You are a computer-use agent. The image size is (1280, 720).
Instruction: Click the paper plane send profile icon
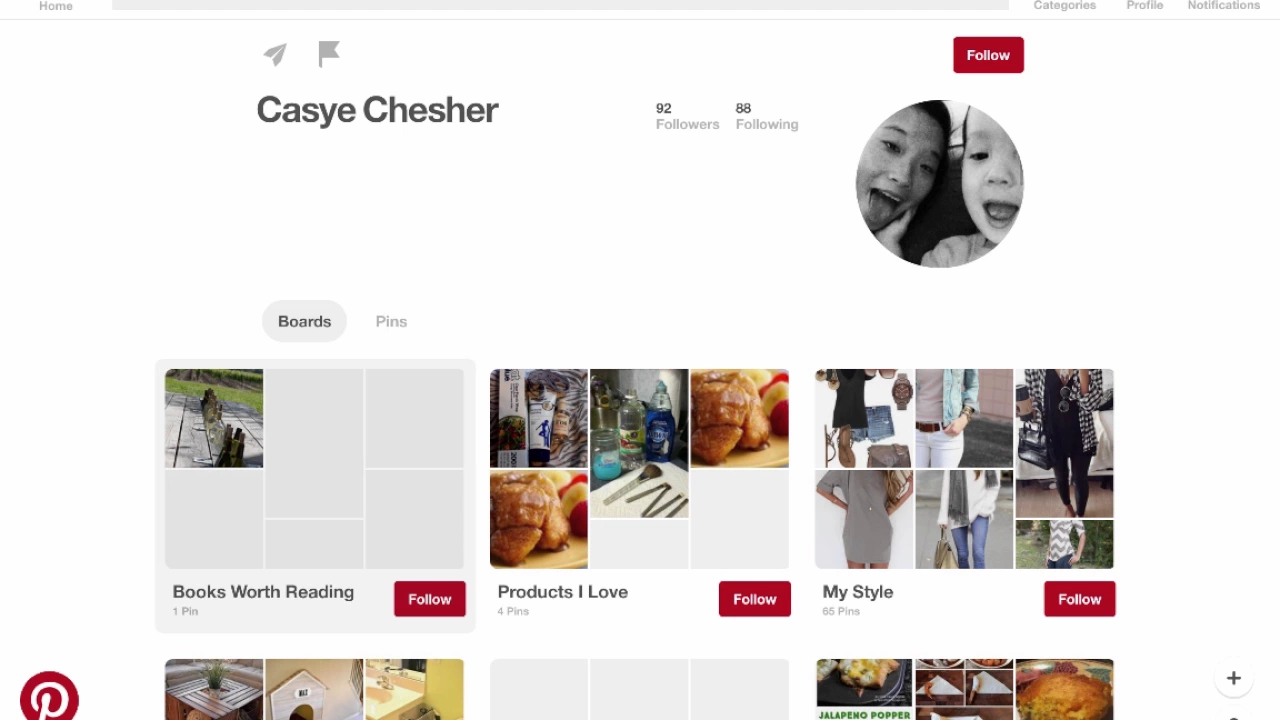point(275,54)
